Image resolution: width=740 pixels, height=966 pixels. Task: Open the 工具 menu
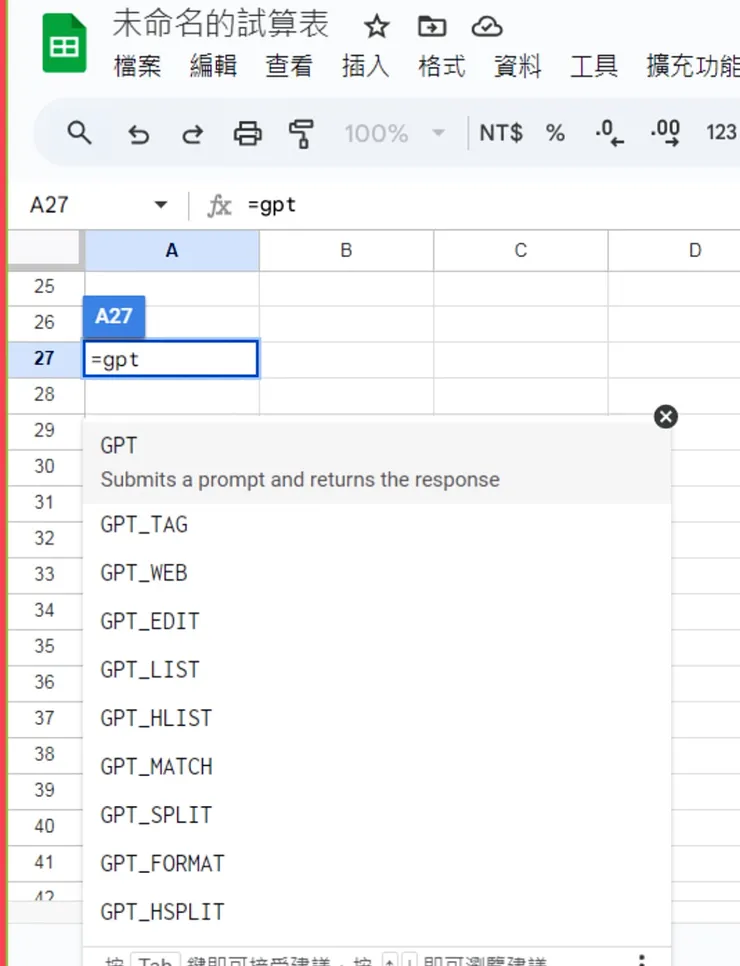pos(594,66)
